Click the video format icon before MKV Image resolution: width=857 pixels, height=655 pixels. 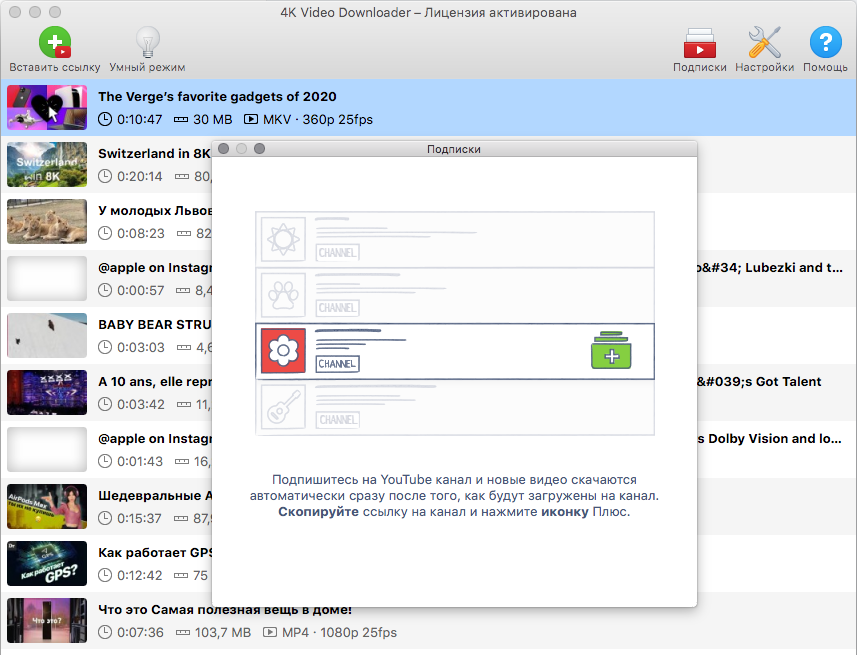(x=251, y=119)
